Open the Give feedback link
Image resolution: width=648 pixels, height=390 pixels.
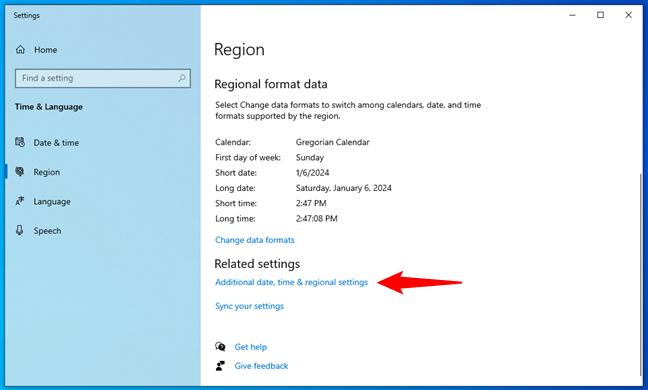point(261,366)
